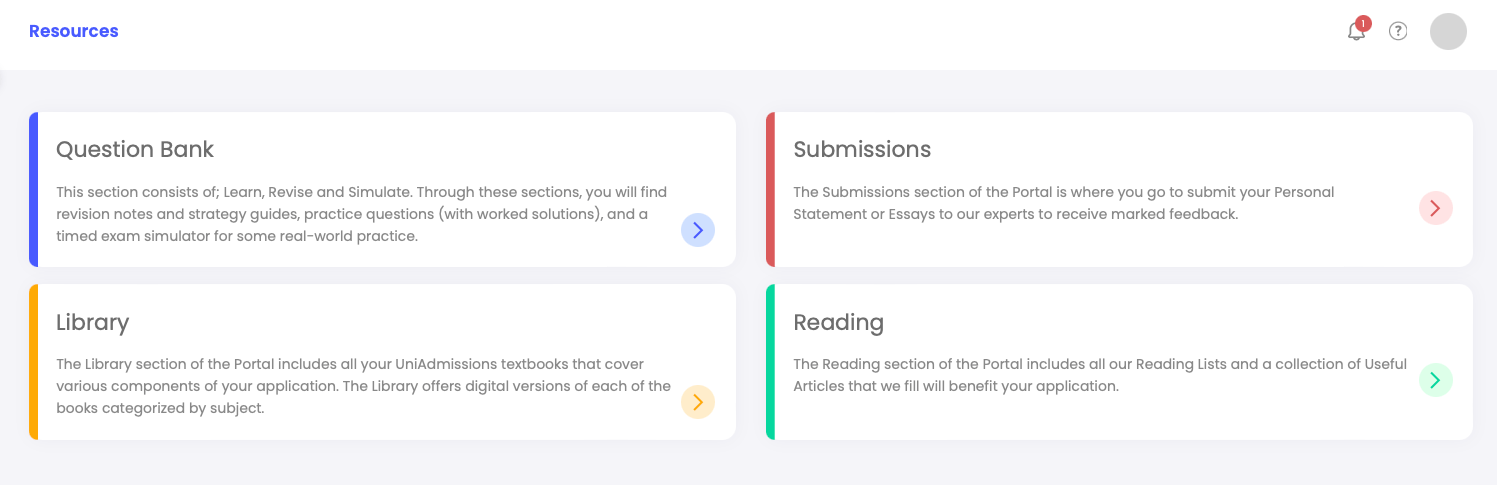Click the help question mark icon
This screenshot has height=485, width=1497.
(1398, 31)
